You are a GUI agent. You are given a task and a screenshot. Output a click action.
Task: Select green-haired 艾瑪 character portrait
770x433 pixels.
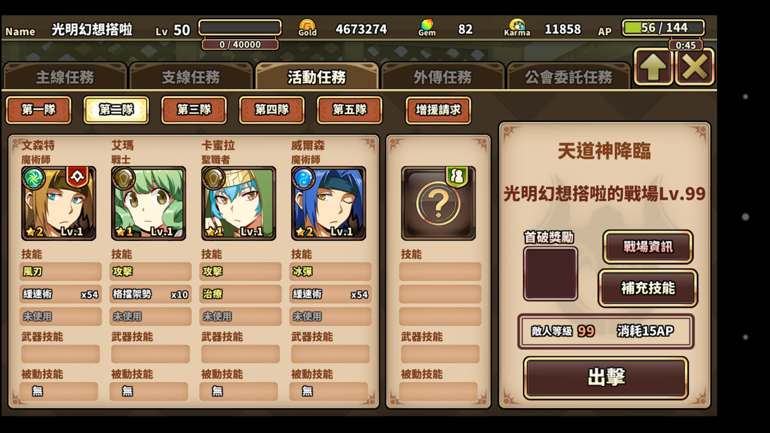coord(148,203)
